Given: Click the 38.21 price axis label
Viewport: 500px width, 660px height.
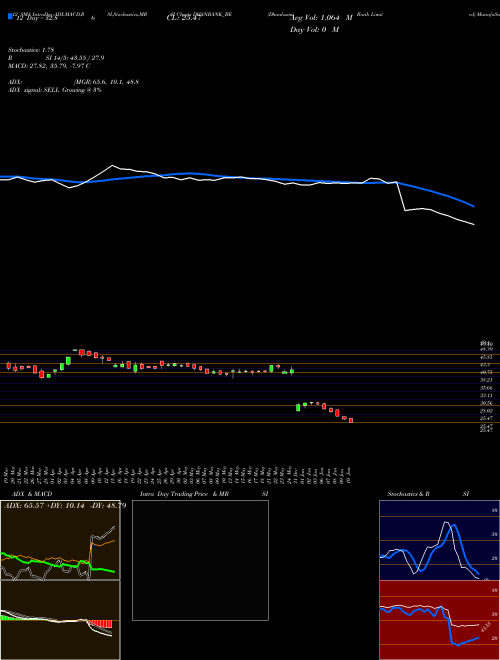Looking at the screenshot, I should click(487, 380).
